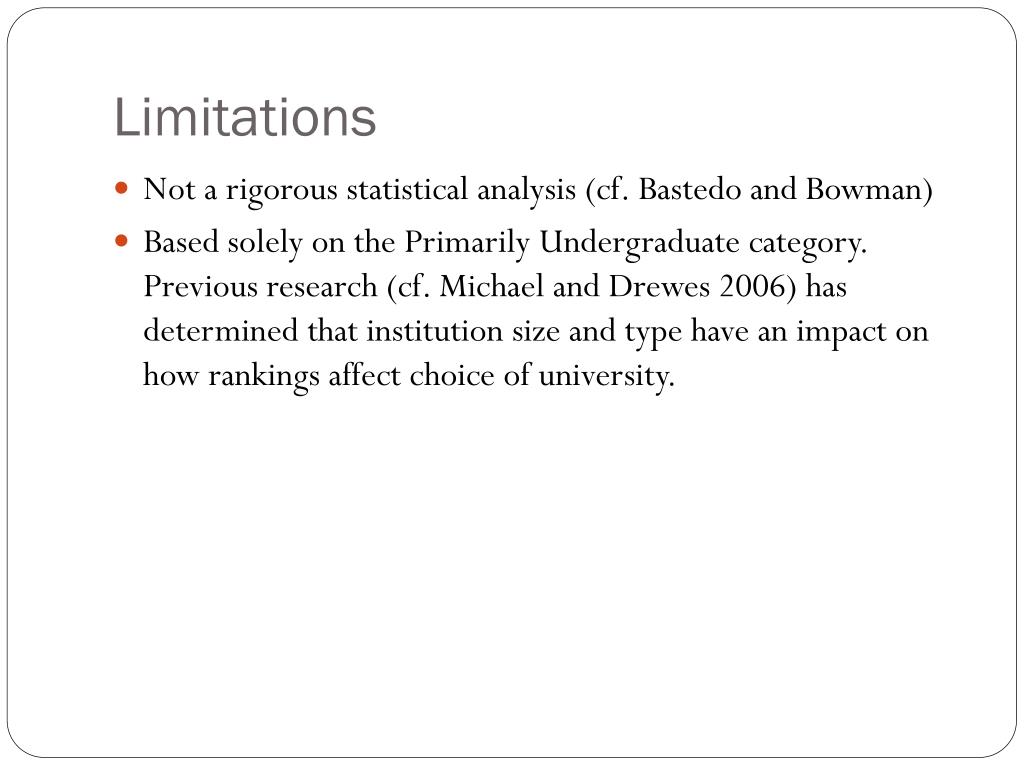Click the word statistical in first bullet
This screenshot has width=1024, height=768.
[x=407, y=189]
